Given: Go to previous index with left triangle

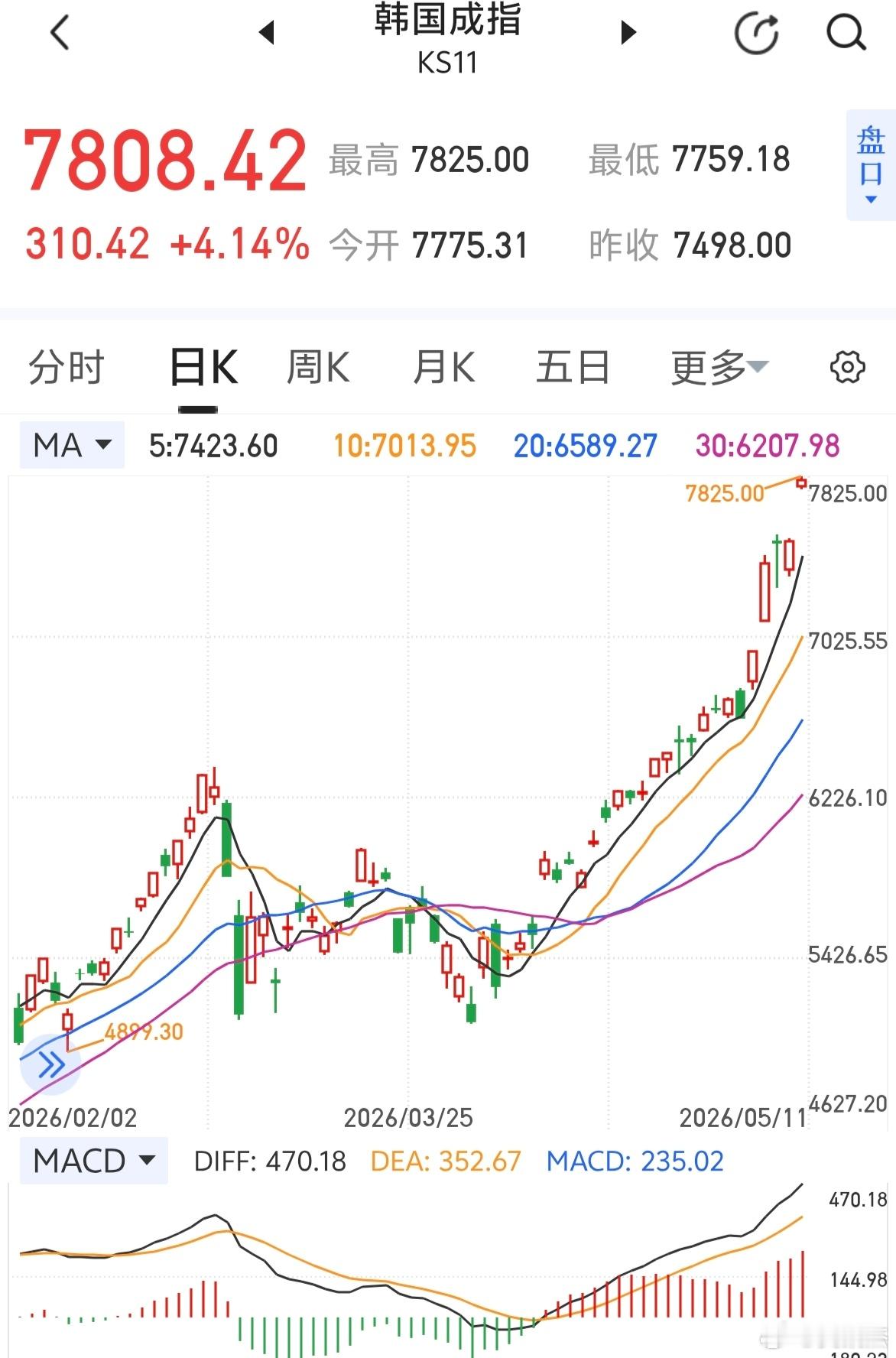Looking at the screenshot, I should pos(266,33).
